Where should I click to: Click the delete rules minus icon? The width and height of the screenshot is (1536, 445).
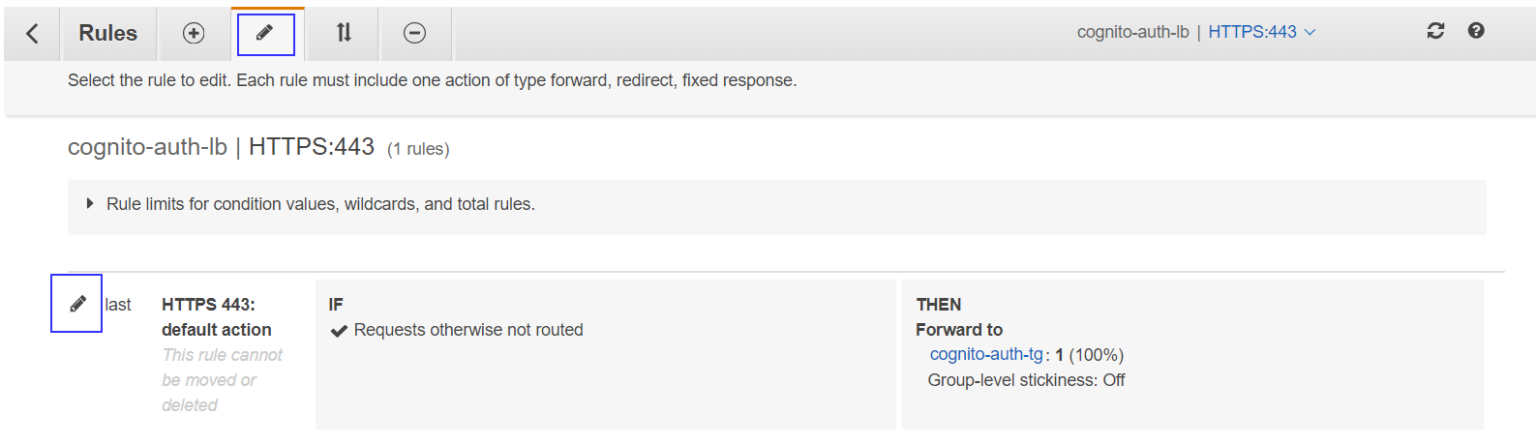pyautogui.click(x=414, y=33)
